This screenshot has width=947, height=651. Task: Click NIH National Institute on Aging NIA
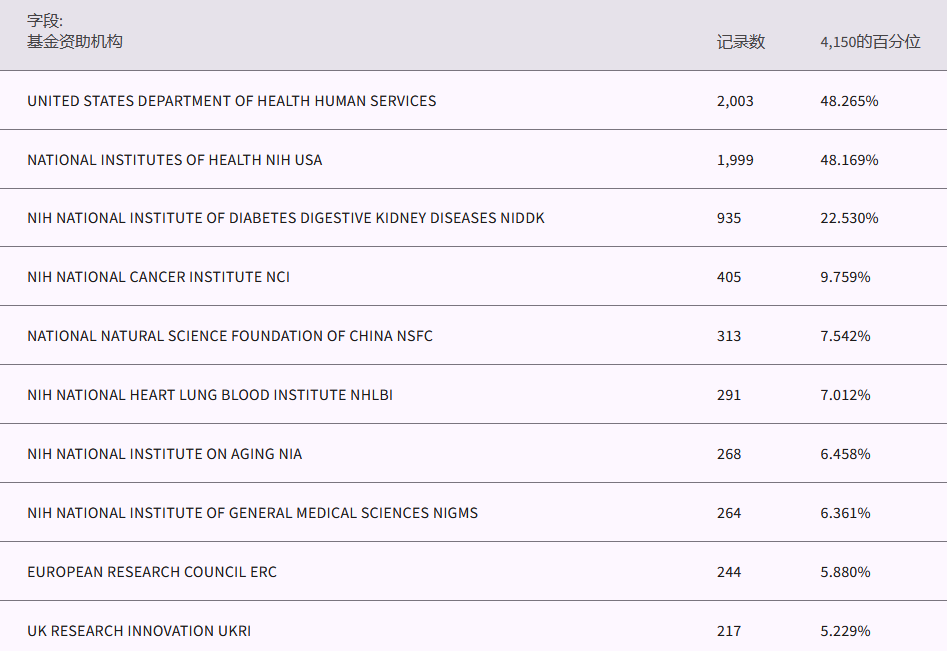(x=164, y=454)
